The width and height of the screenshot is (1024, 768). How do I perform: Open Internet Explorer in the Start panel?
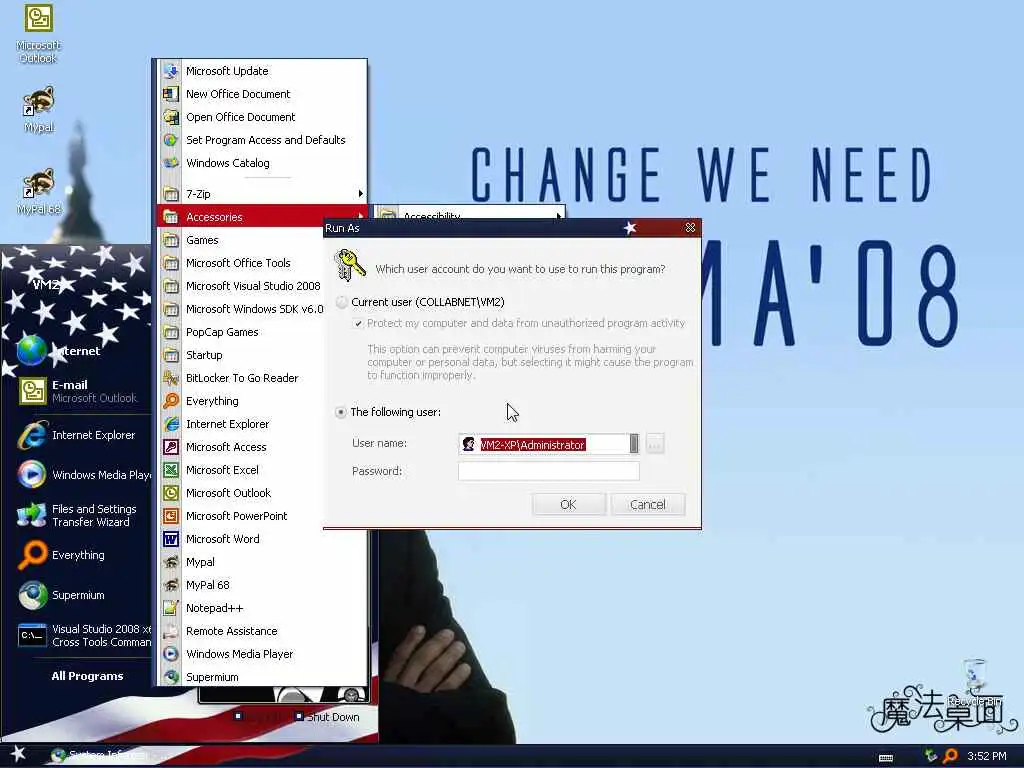[x=76, y=435]
